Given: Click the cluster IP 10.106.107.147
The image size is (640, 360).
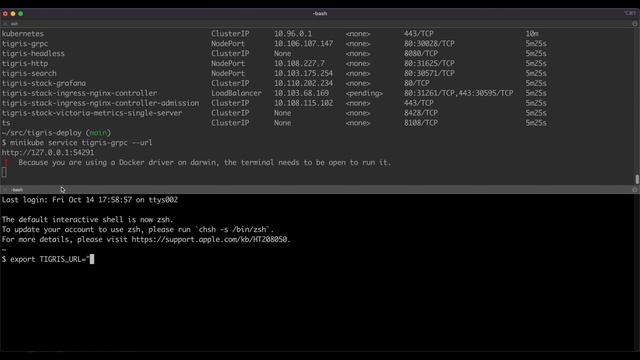Looking at the screenshot, I should coord(303,44).
